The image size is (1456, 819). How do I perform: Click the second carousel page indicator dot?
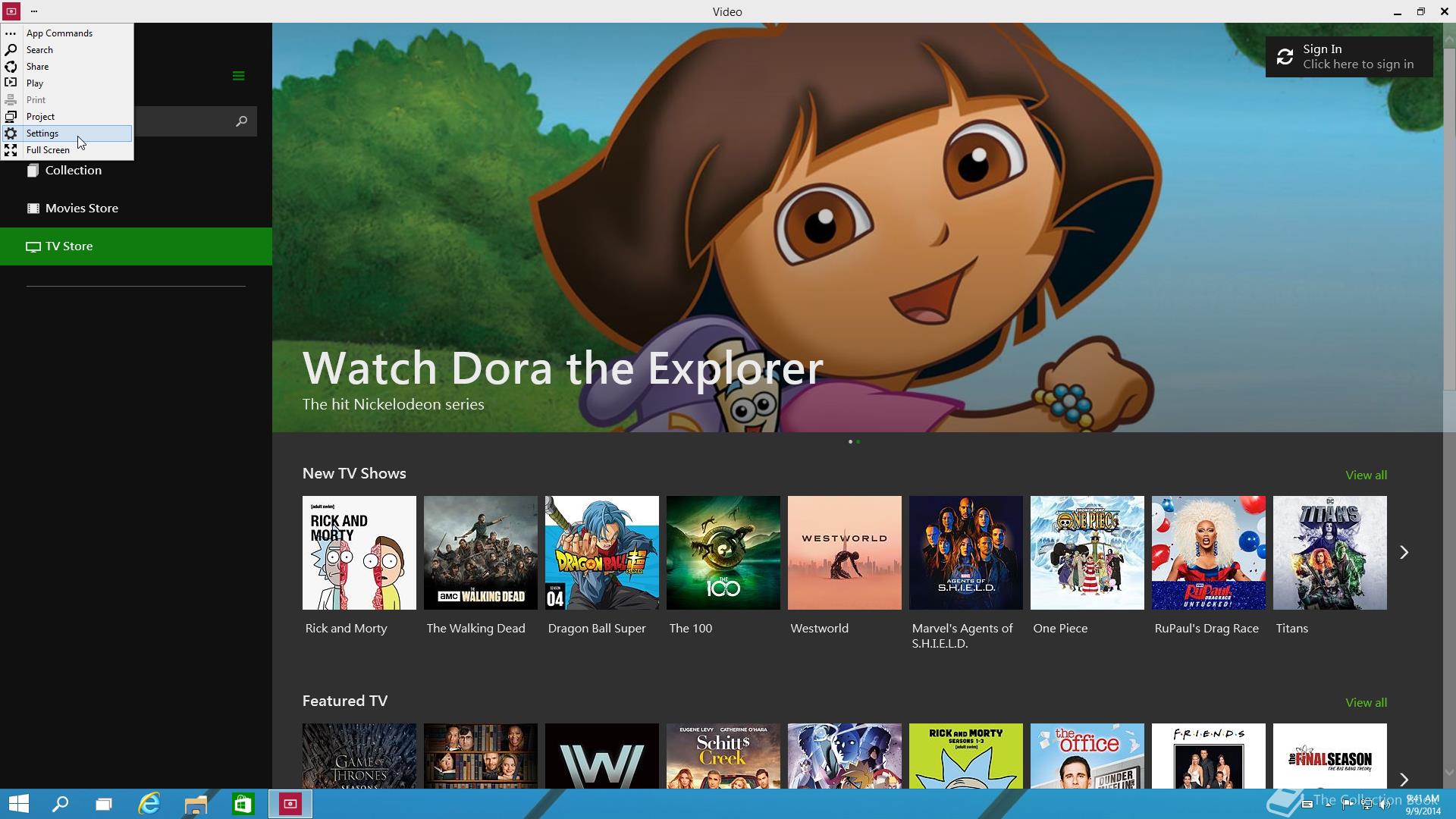858,441
